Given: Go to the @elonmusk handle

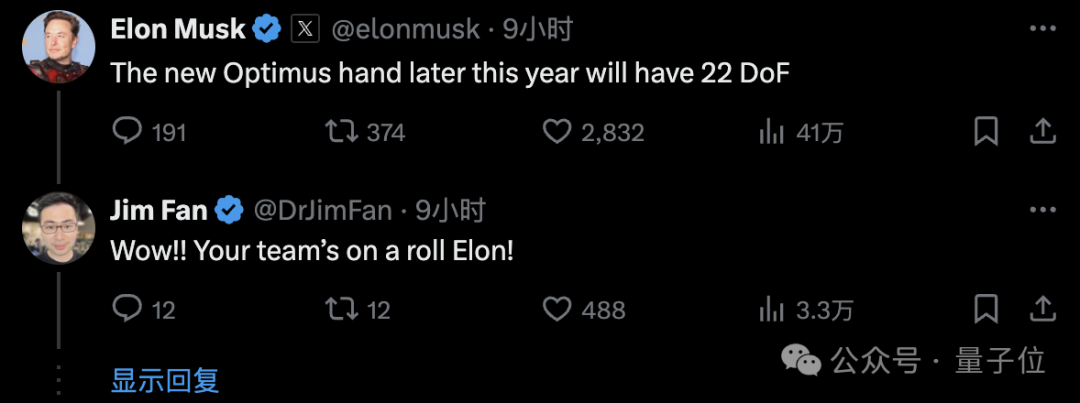Looking at the screenshot, I should pos(406,30).
